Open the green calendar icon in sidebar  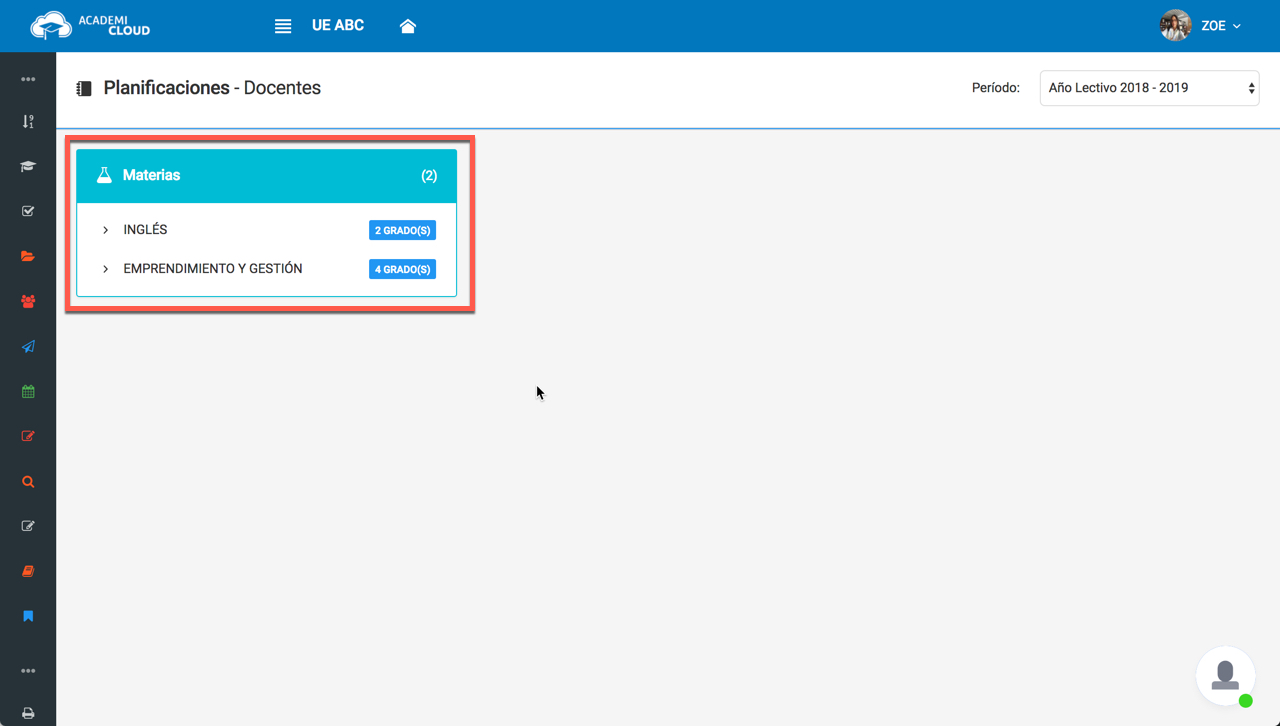(x=28, y=391)
